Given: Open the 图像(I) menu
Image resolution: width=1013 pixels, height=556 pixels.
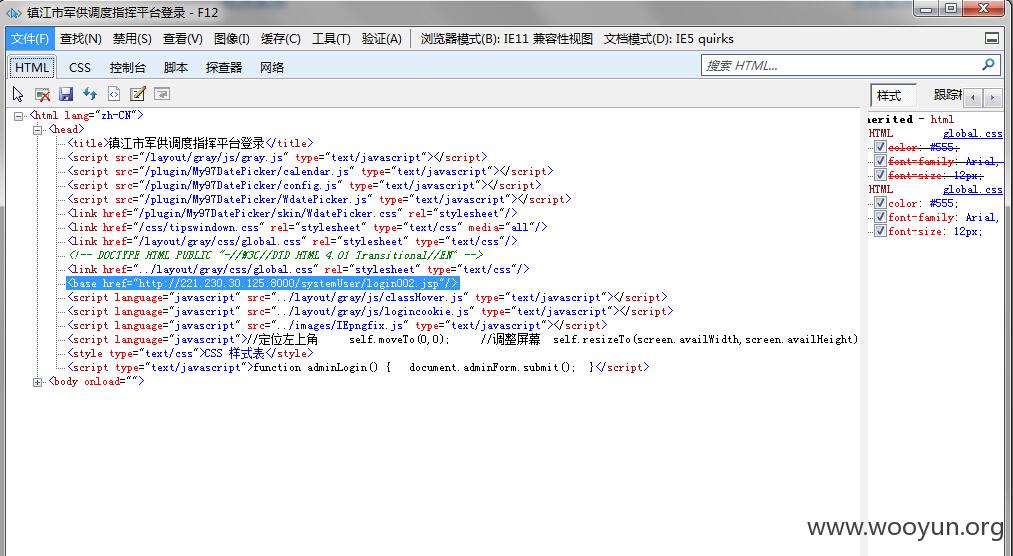Looking at the screenshot, I should point(232,39).
